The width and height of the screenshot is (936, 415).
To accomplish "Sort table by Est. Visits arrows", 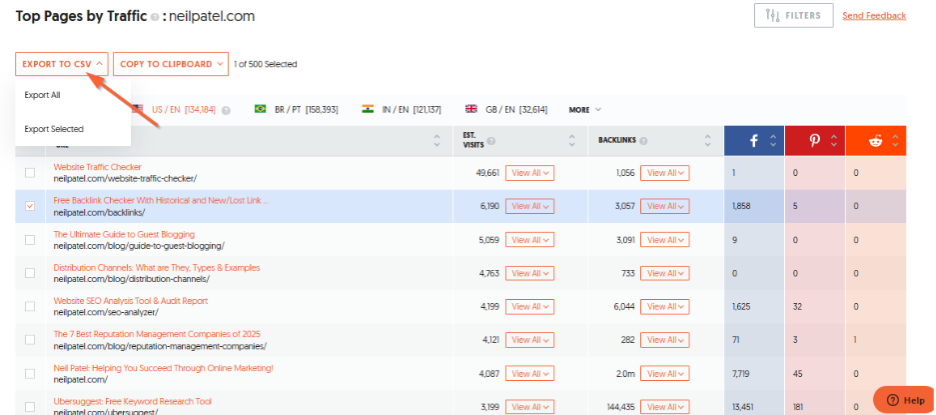I will 572,141.
